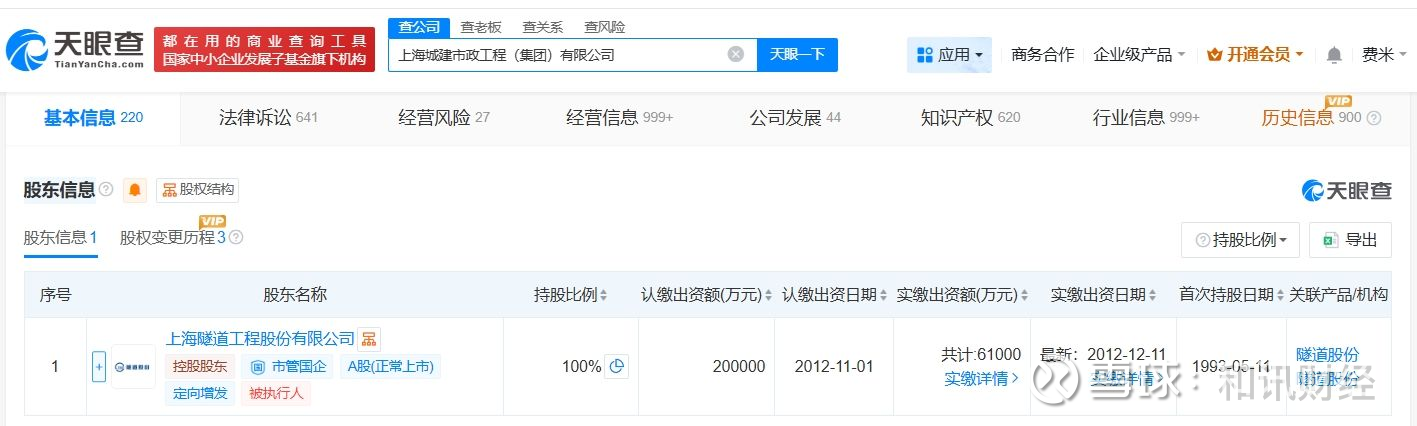
Task: Click the 2012-11-01 date cell
Action: [x=834, y=367]
